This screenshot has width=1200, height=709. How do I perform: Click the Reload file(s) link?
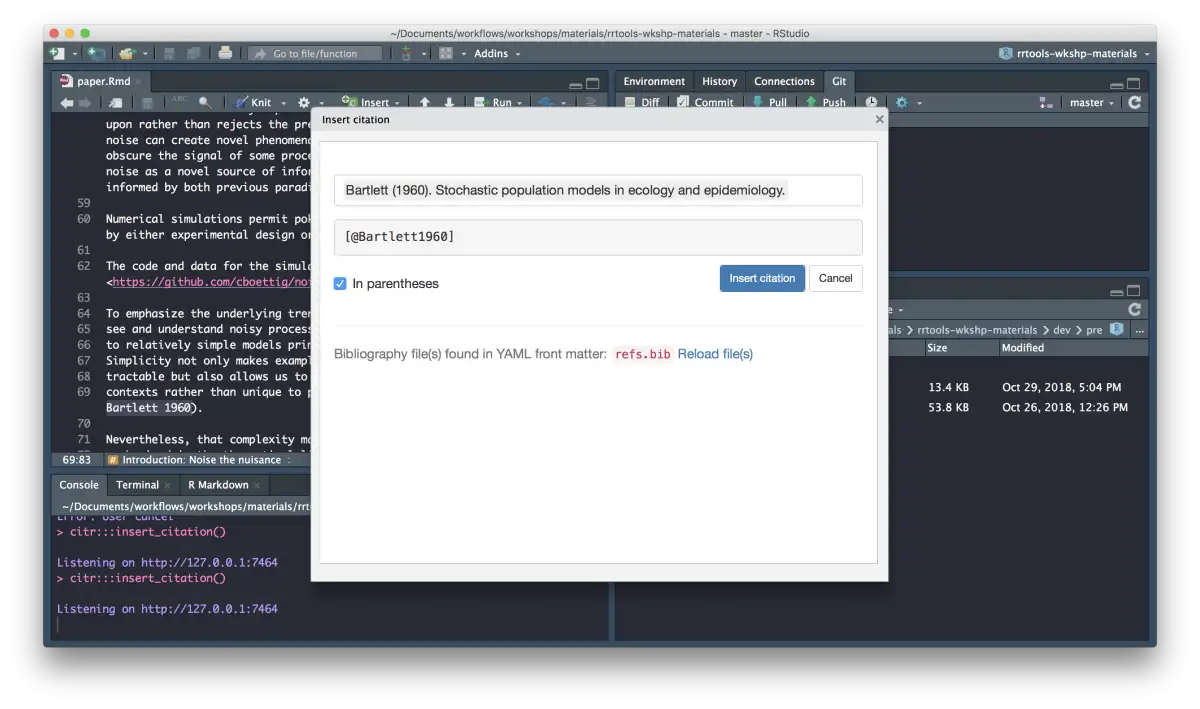pos(715,354)
